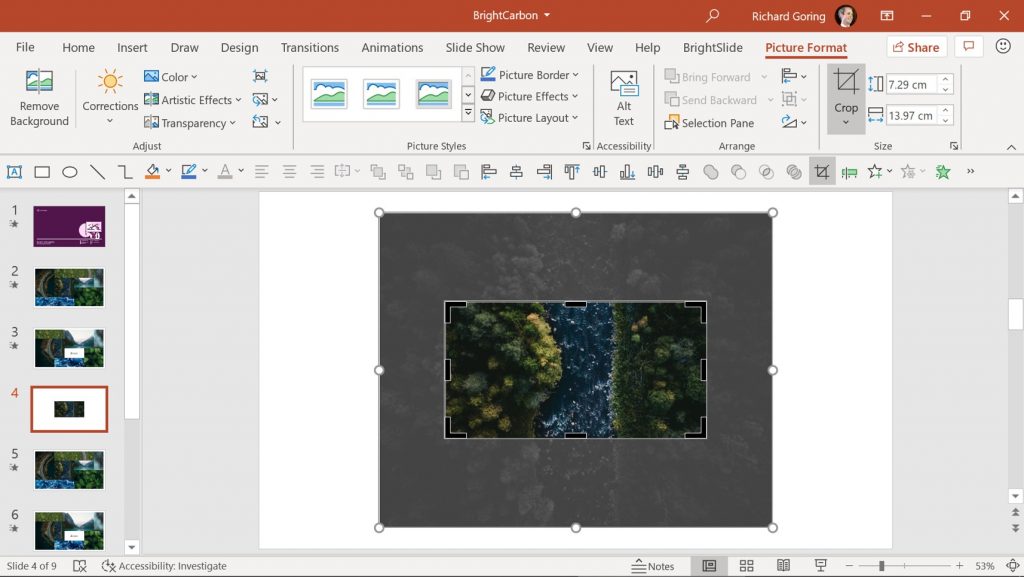Click the shape fill color icon
Viewport: 1024px width, 577px height.
pos(154,171)
